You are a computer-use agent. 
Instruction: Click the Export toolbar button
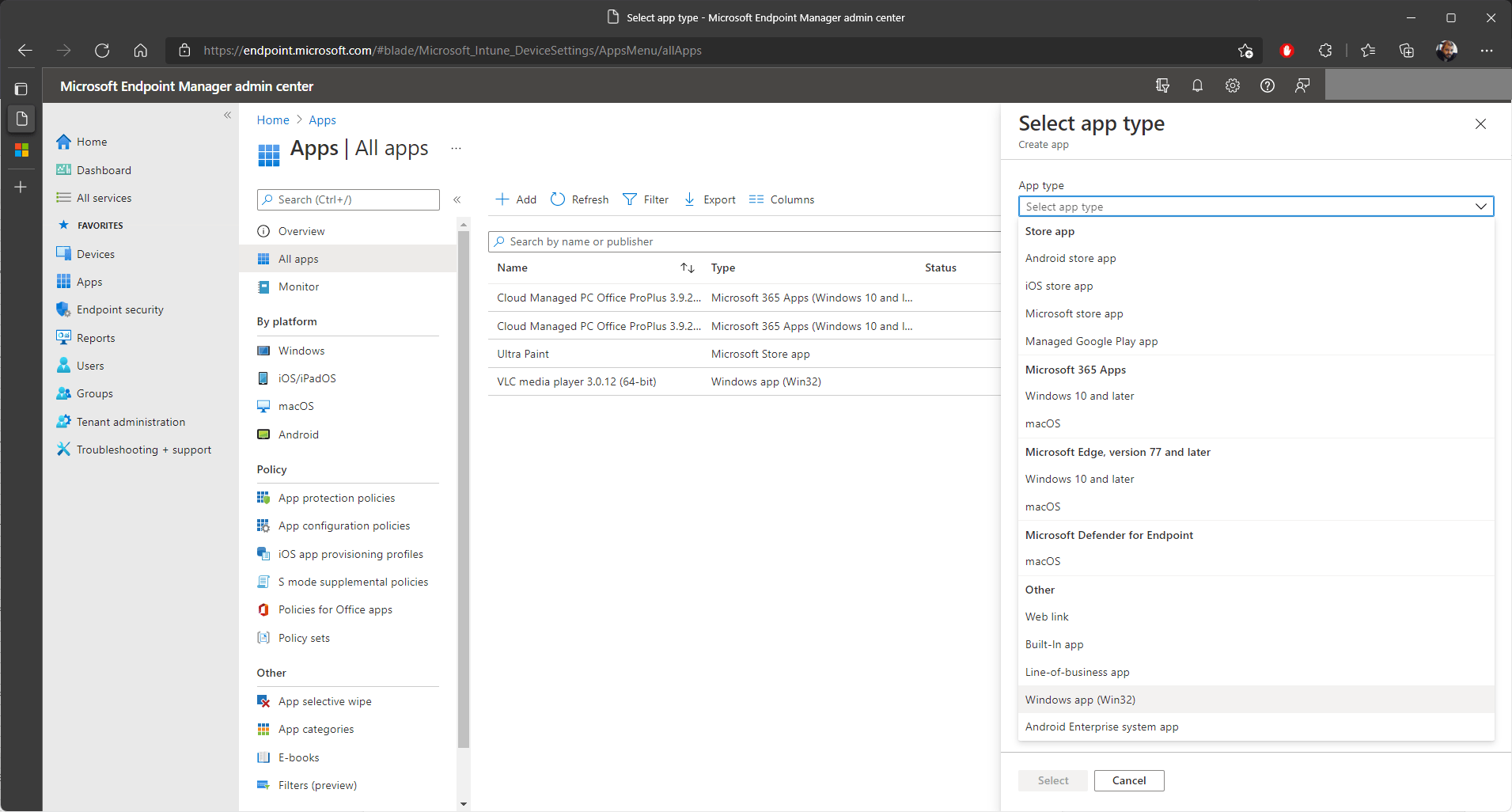coord(710,199)
